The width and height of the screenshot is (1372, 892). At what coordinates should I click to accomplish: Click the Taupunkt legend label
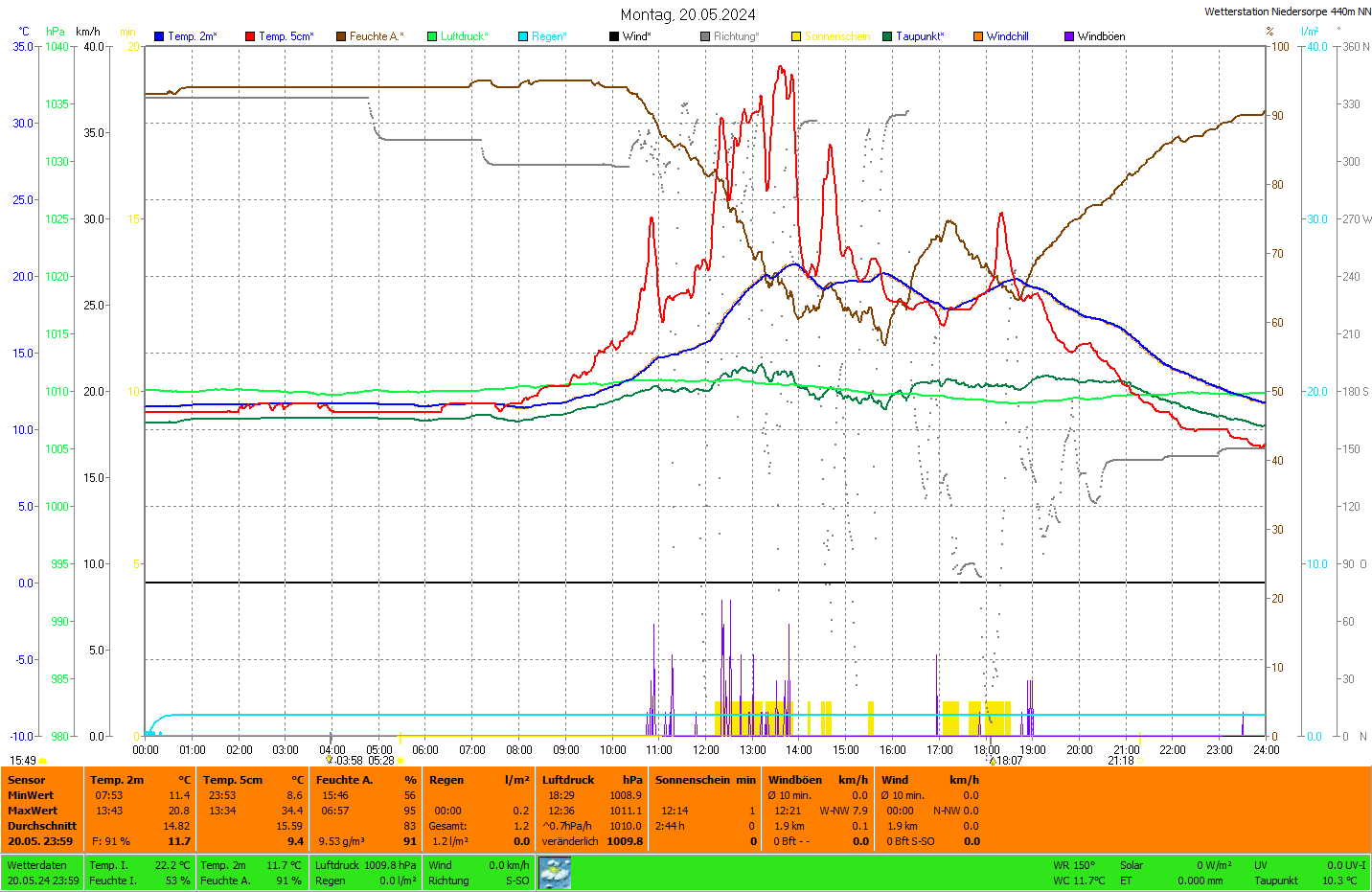920,36
